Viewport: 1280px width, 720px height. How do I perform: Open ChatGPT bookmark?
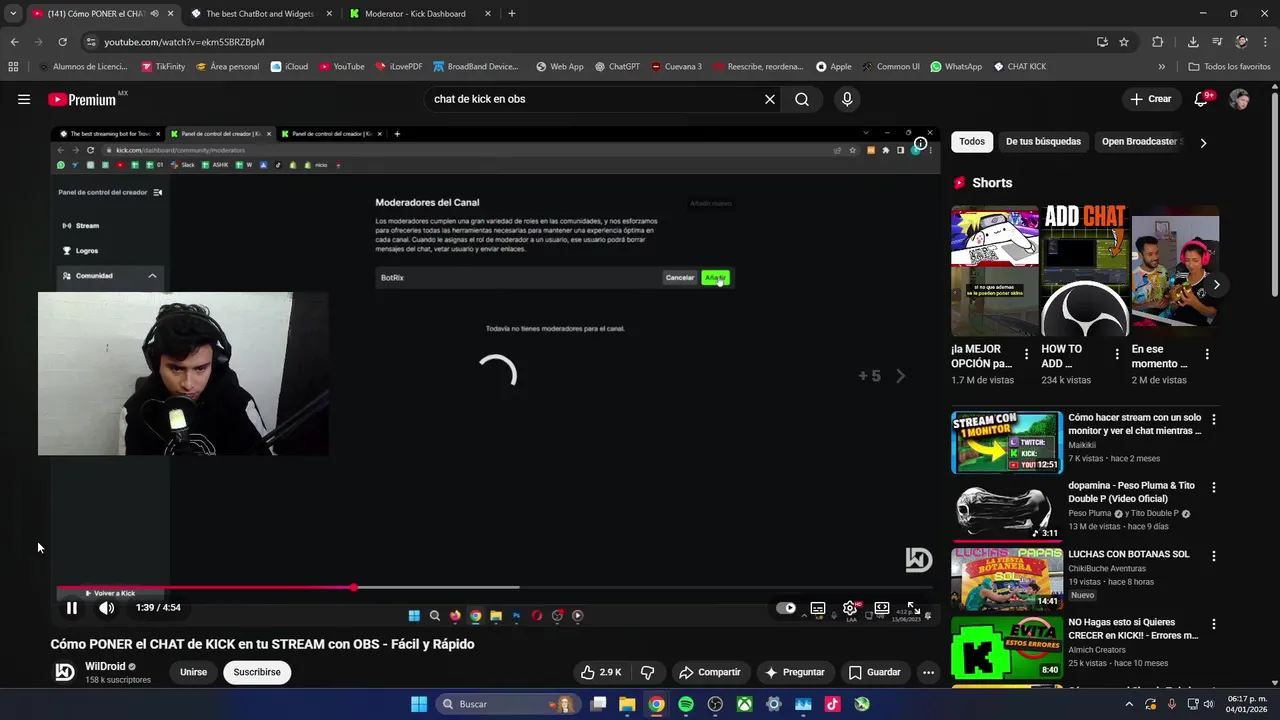(x=617, y=67)
